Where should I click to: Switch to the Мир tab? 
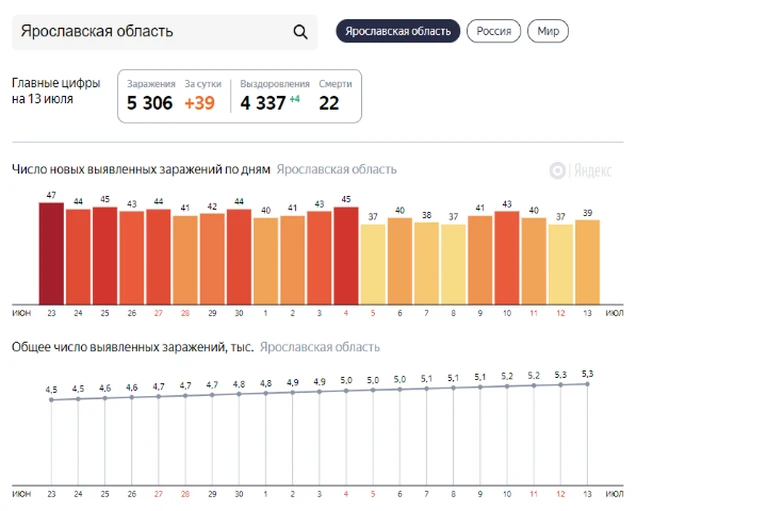(x=548, y=31)
